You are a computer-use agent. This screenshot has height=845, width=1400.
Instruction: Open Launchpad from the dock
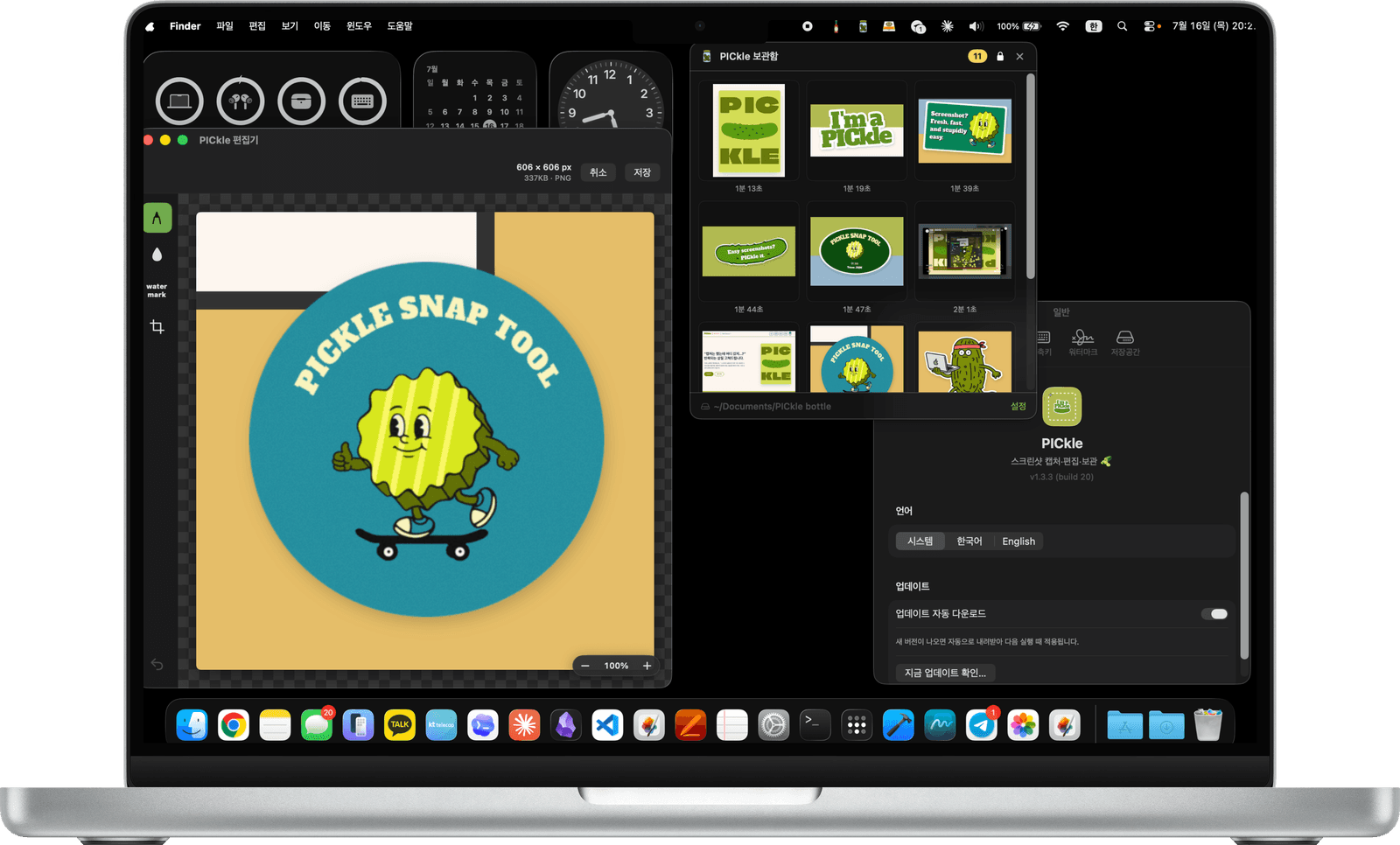tap(857, 725)
